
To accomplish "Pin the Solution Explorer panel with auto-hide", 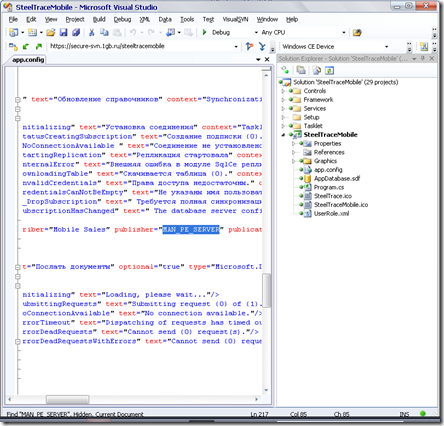I will coord(423,58).
